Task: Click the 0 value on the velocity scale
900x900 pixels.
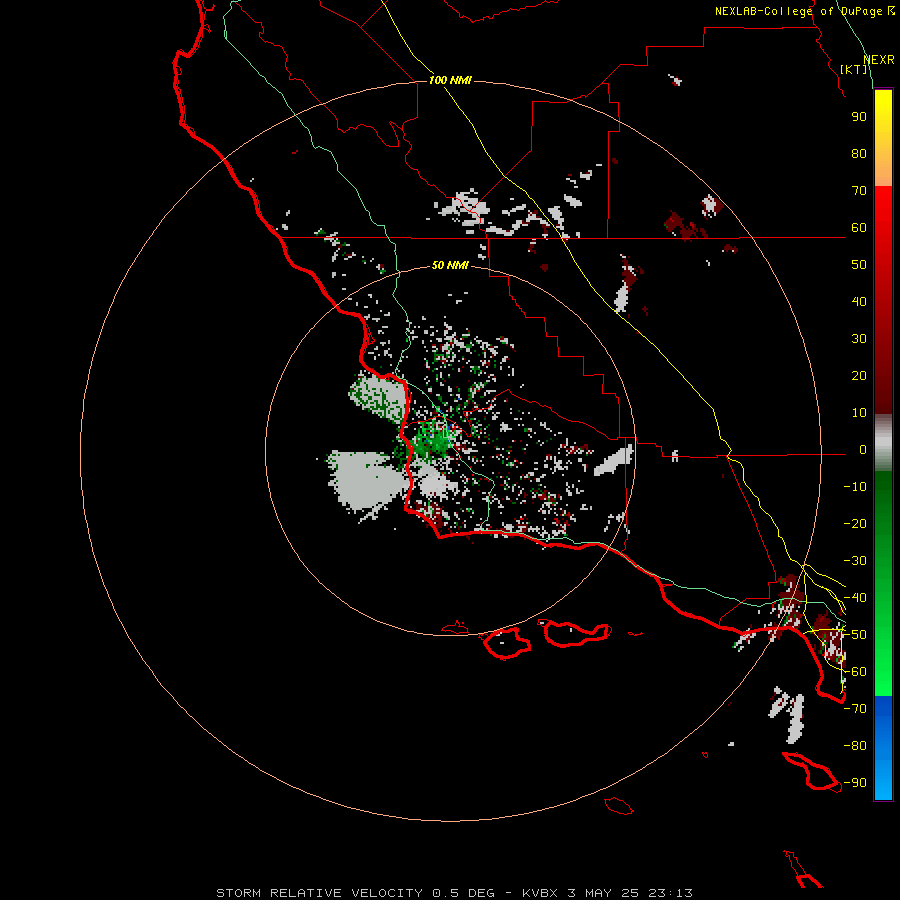Action: coord(863,450)
